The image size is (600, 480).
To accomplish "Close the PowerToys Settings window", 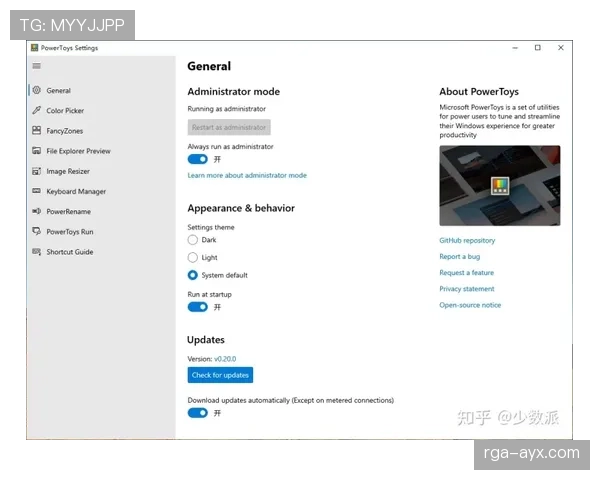I will point(561,47).
